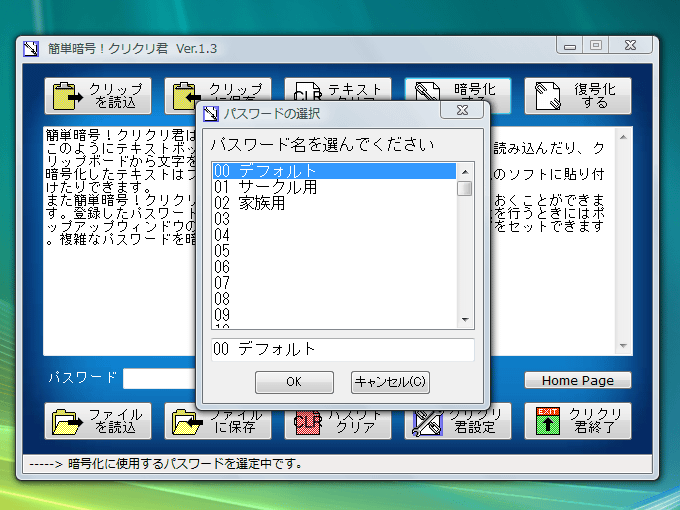Click the クリップを読込 clipboard icon

(x=67, y=96)
